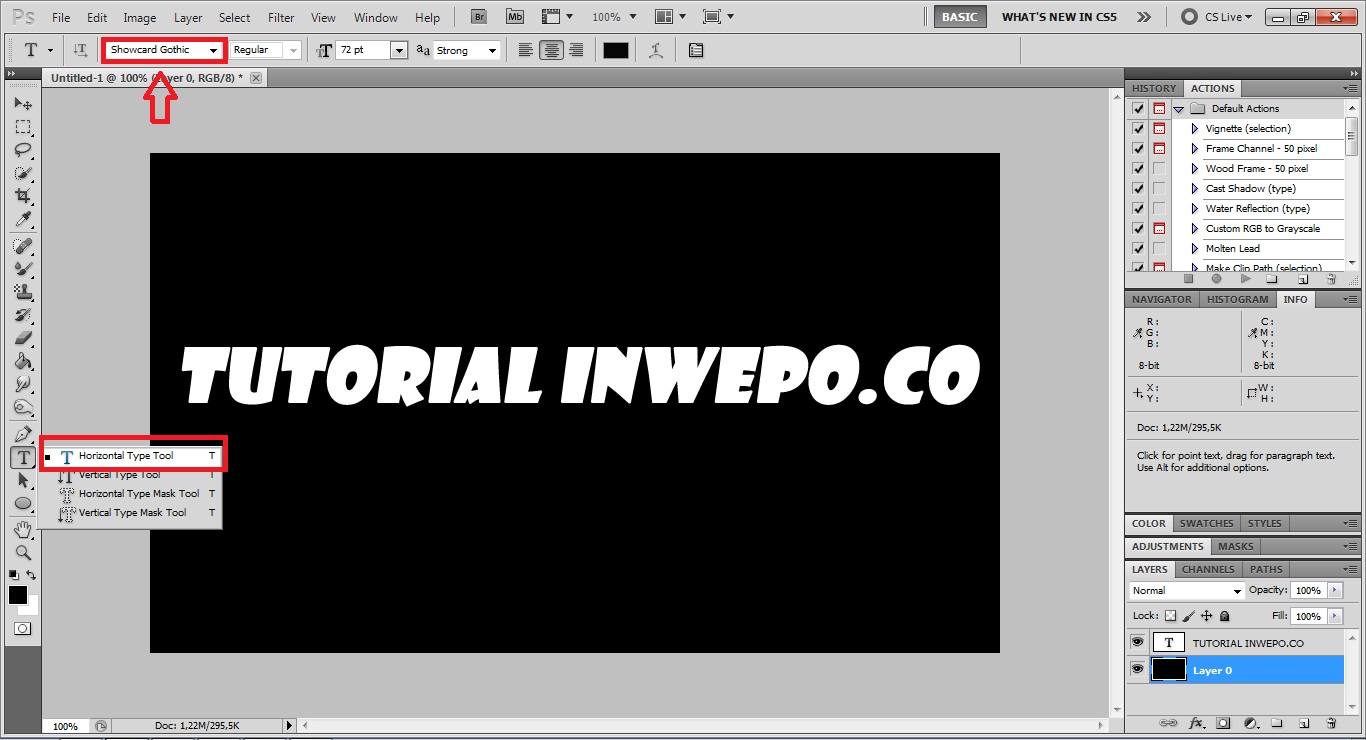Image resolution: width=1366 pixels, height=740 pixels.
Task: Select the Move tool
Action: click(22, 104)
